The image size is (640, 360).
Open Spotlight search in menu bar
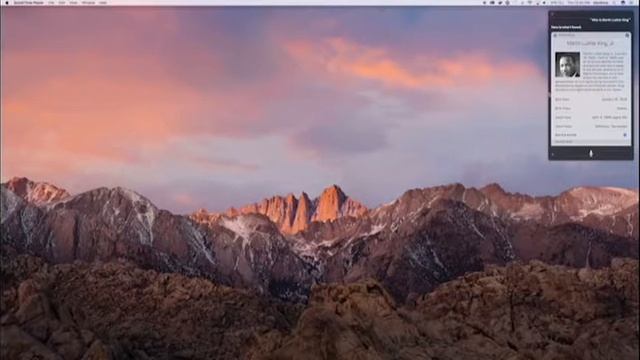click(x=614, y=2)
